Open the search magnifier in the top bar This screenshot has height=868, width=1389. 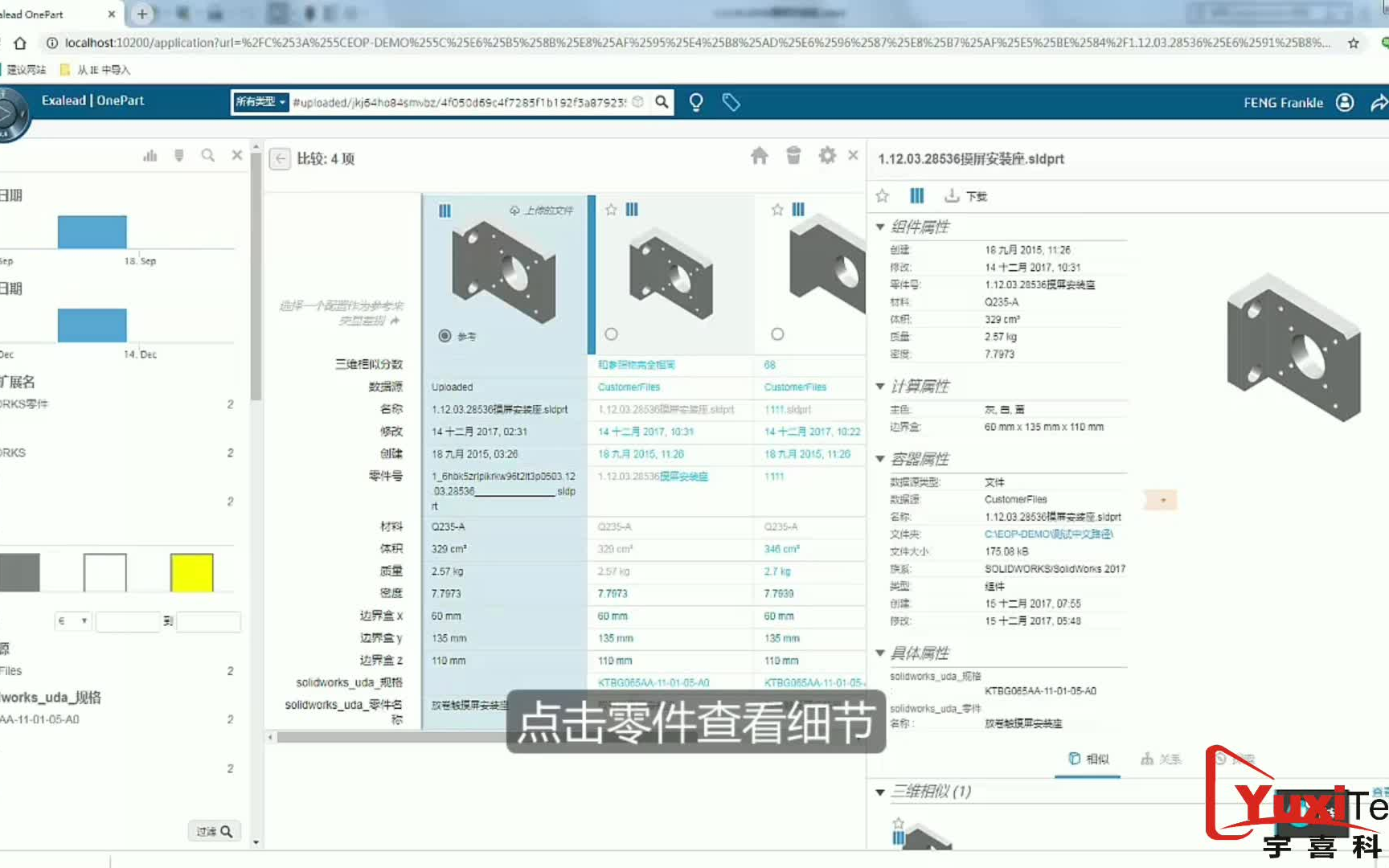pyautogui.click(x=661, y=102)
